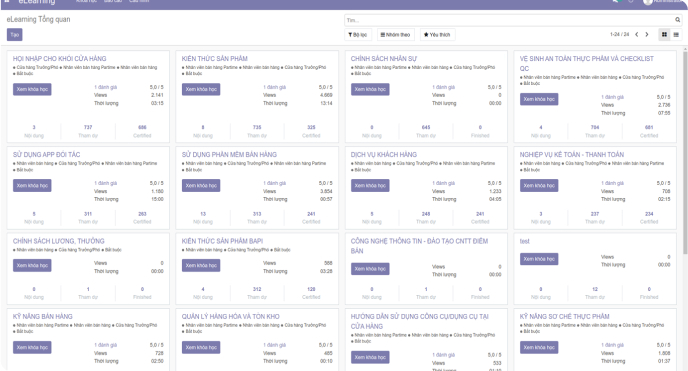688x371 pixels.
Task: Click 8 Nội dung on KIẾN THỨC SẢN PHẨM
Action: click(x=203, y=131)
